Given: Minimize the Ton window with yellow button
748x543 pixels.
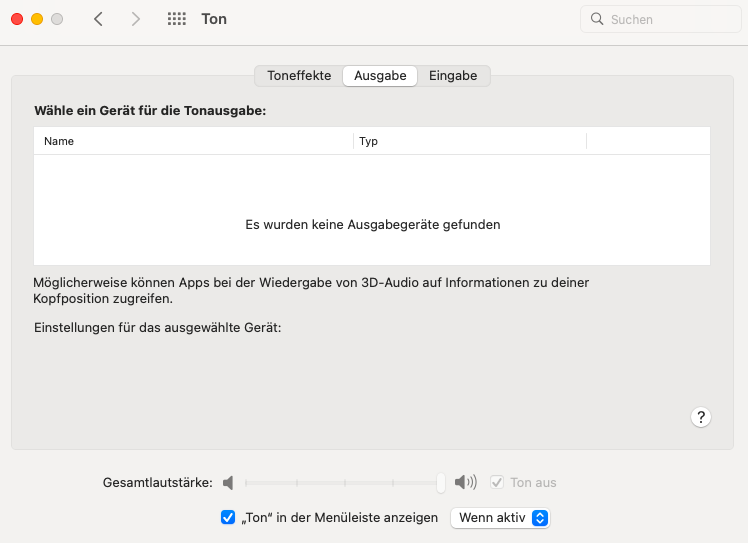Looking at the screenshot, I should point(37,19).
